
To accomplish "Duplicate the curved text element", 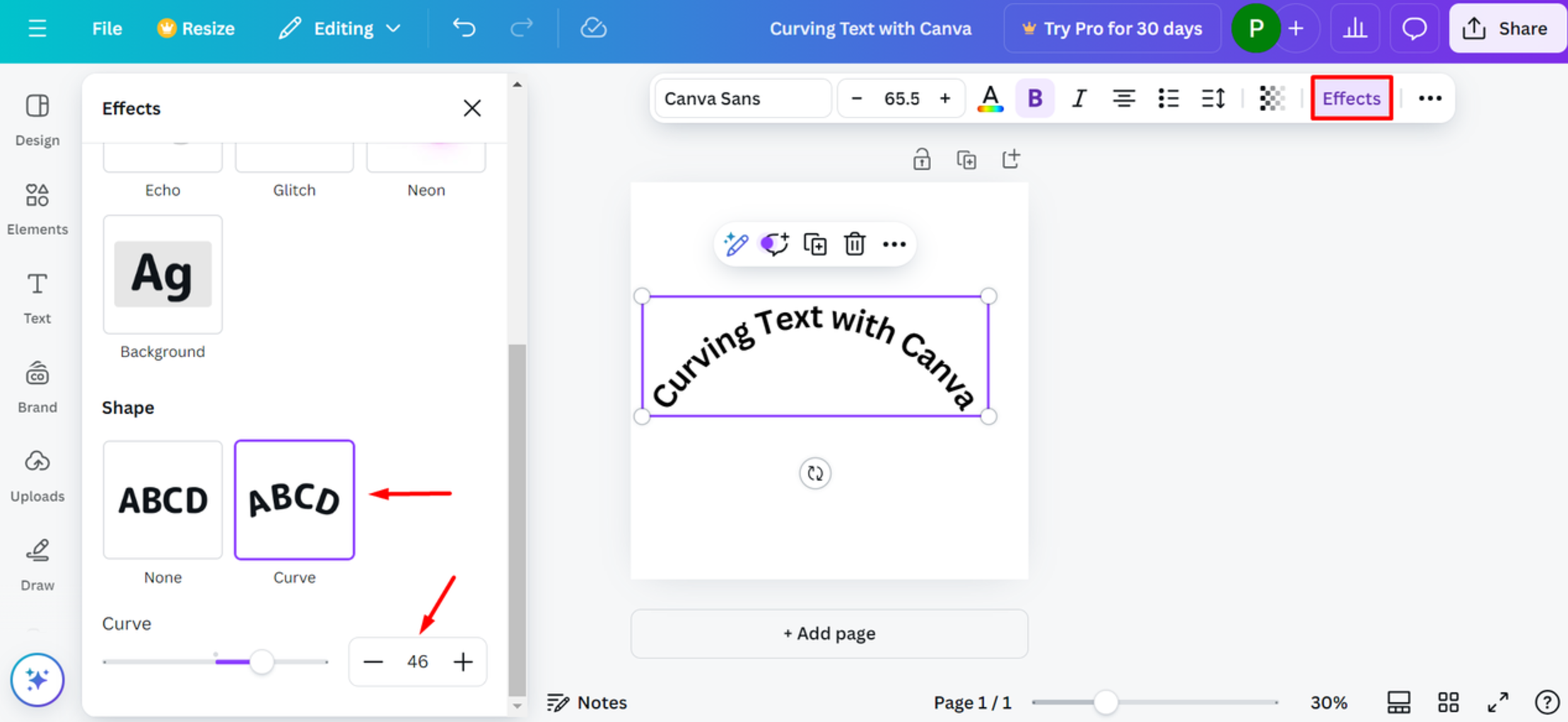I will (x=815, y=244).
